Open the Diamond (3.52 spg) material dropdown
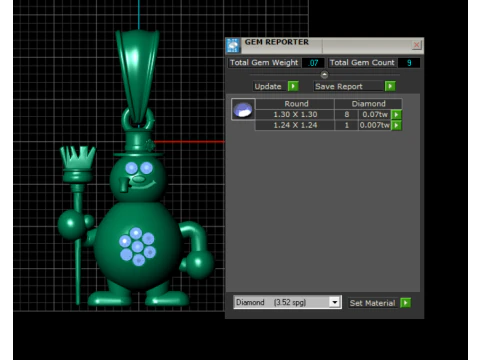The width and height of the screenshot is (480, 360). [x=287, y=302]
